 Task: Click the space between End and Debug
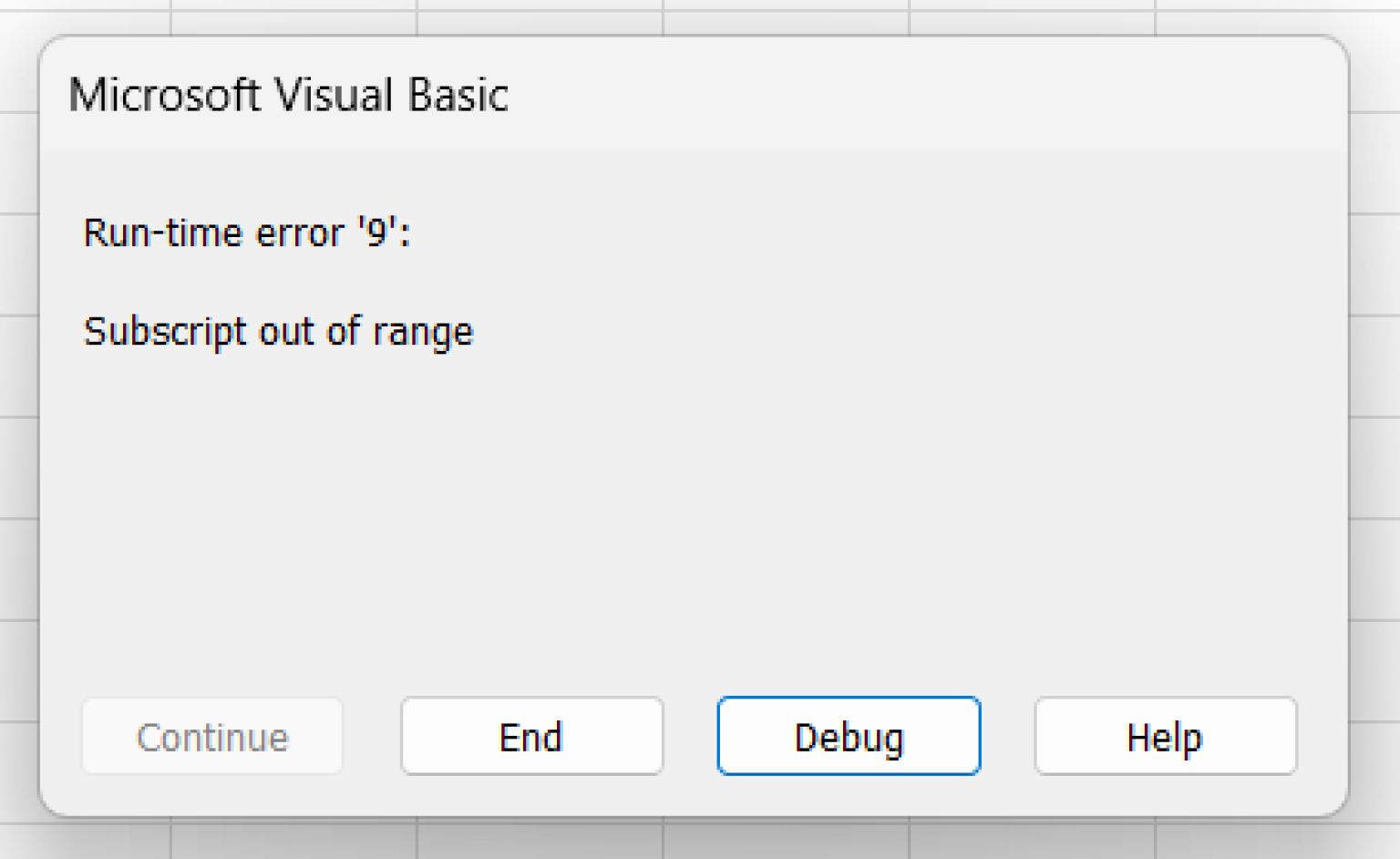point(691,736)
